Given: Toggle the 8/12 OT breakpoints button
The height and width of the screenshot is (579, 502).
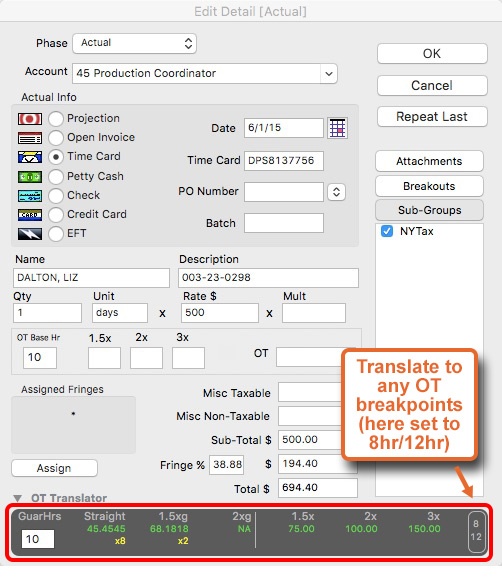Looking at the screenshot, I should 476,531.
